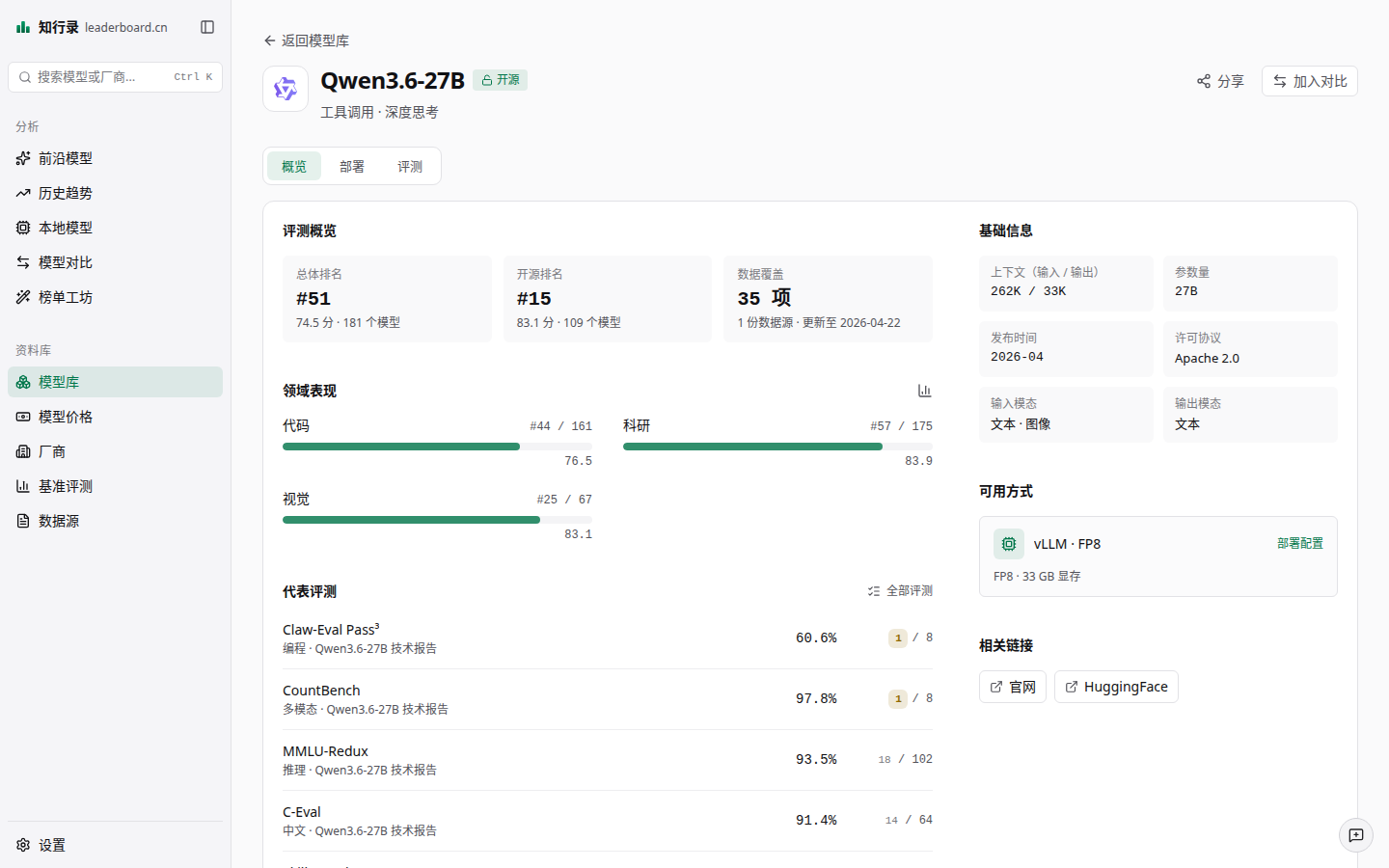Click the 数据覆盖 35 项 card
Screen dimensions: 1389x868
click(x=829, y=299)
